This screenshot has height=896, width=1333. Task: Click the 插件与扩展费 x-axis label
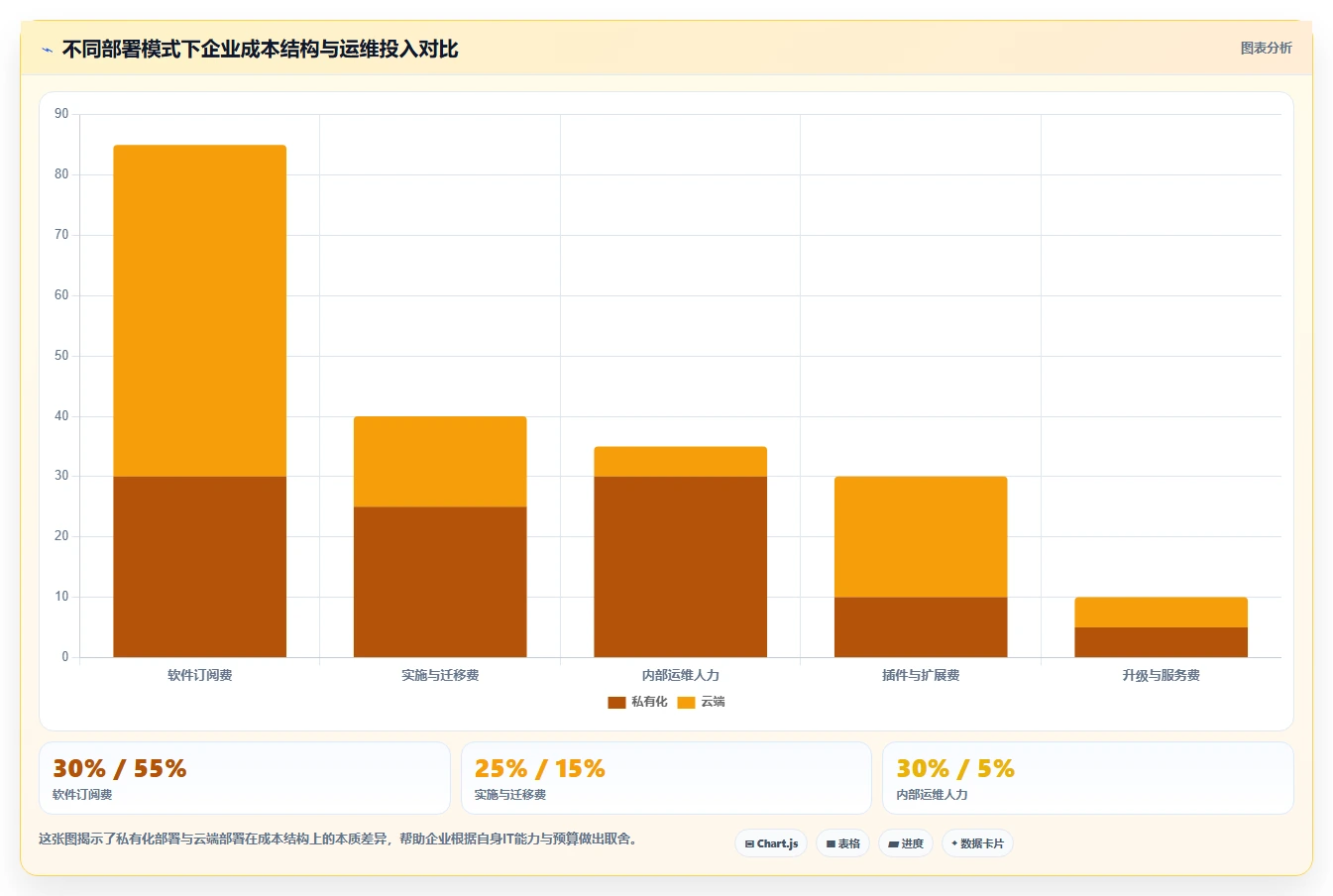point(921,675)
